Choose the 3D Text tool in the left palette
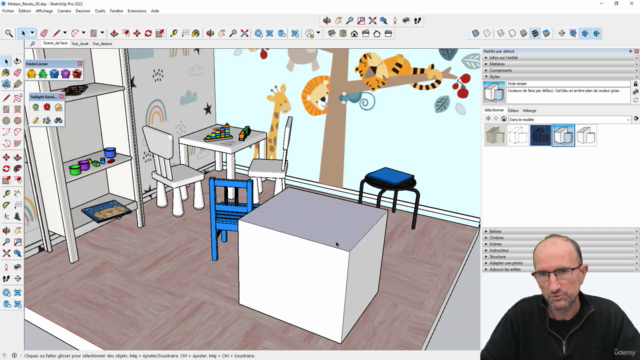The width and height of the screenshot is (640, 360). pyautogui.click(x=18, y=216)
